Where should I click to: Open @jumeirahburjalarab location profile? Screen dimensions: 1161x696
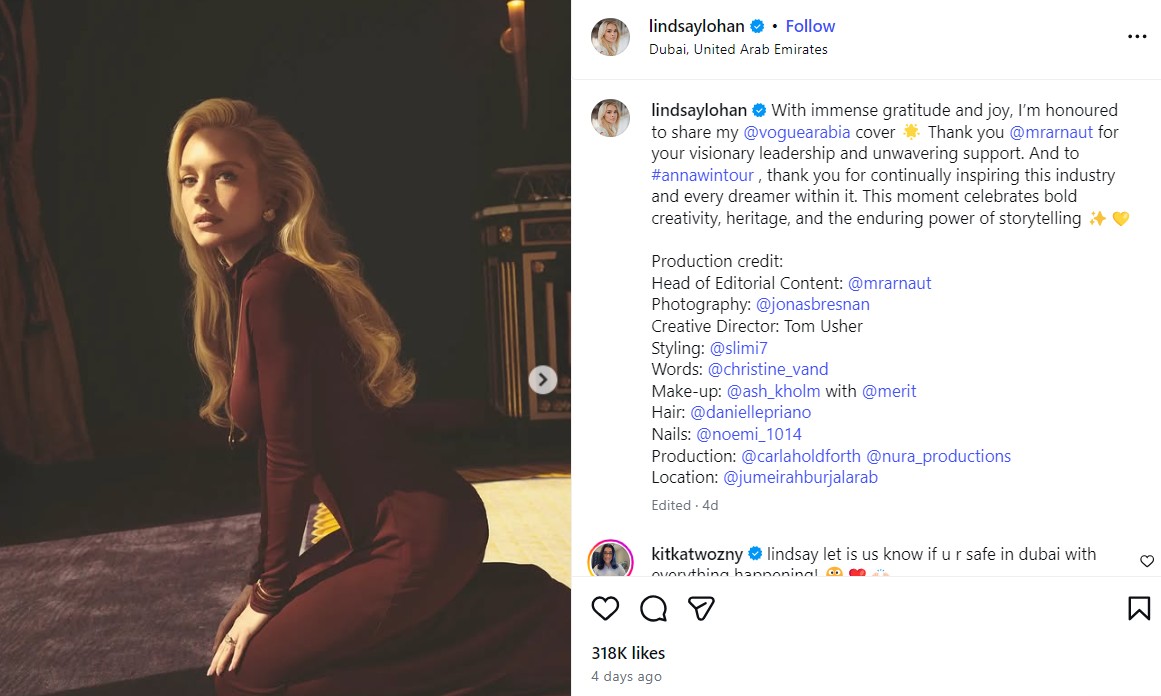click(800, 477)
